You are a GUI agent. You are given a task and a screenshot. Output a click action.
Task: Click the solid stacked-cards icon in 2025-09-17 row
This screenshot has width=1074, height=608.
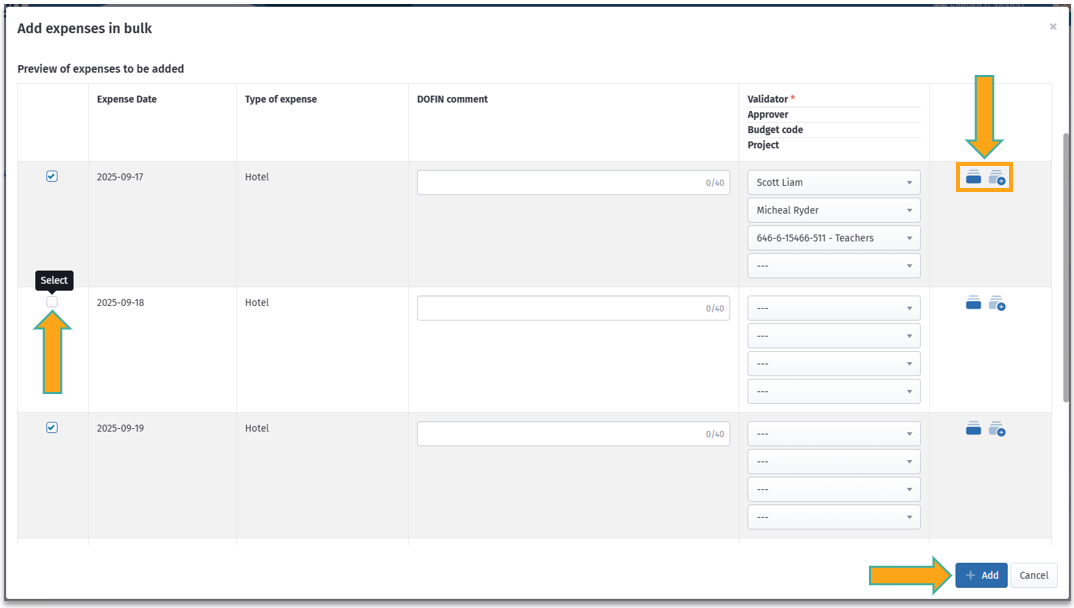973,177
